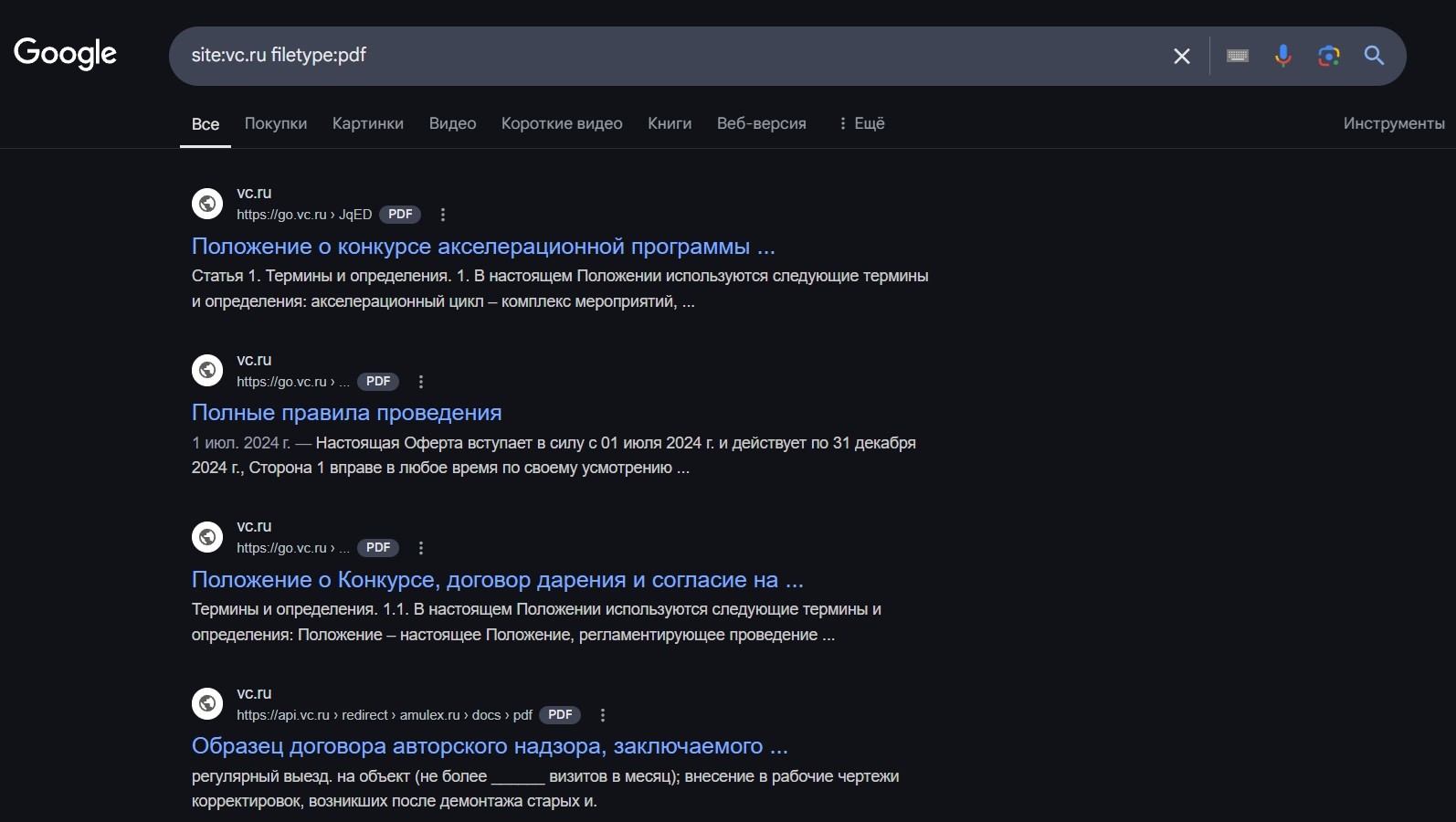Open the 'Инструменты' search tools
Viewport: 1456px width, 822px height.
click(x=1393, y=123)
